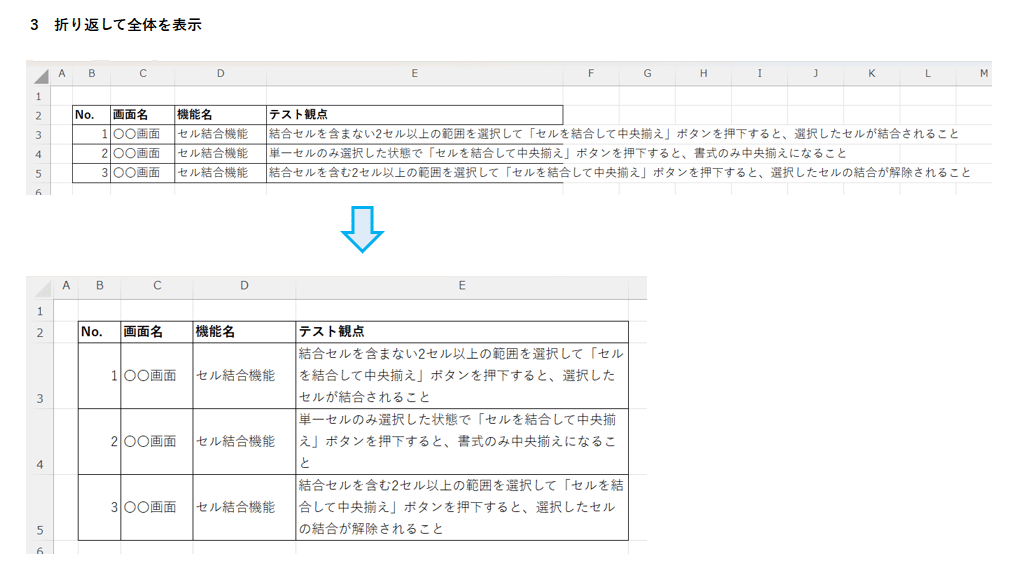Click the wrapped three-line cell ending 'の結合が解除されること'

462,508
